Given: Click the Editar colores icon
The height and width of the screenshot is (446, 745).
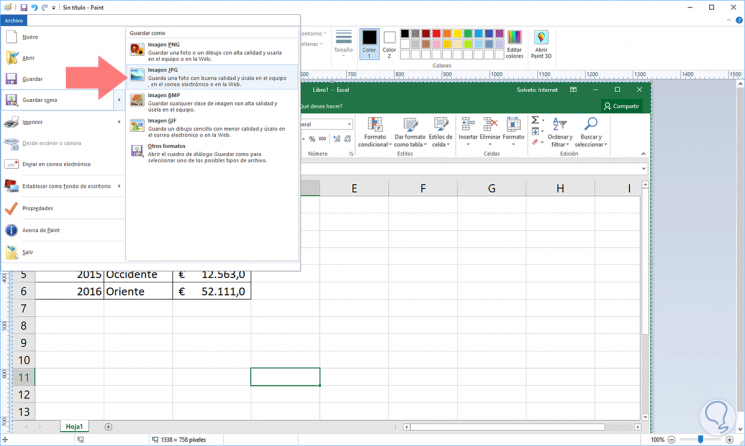Looking at the screenshot, I should 514,44.
